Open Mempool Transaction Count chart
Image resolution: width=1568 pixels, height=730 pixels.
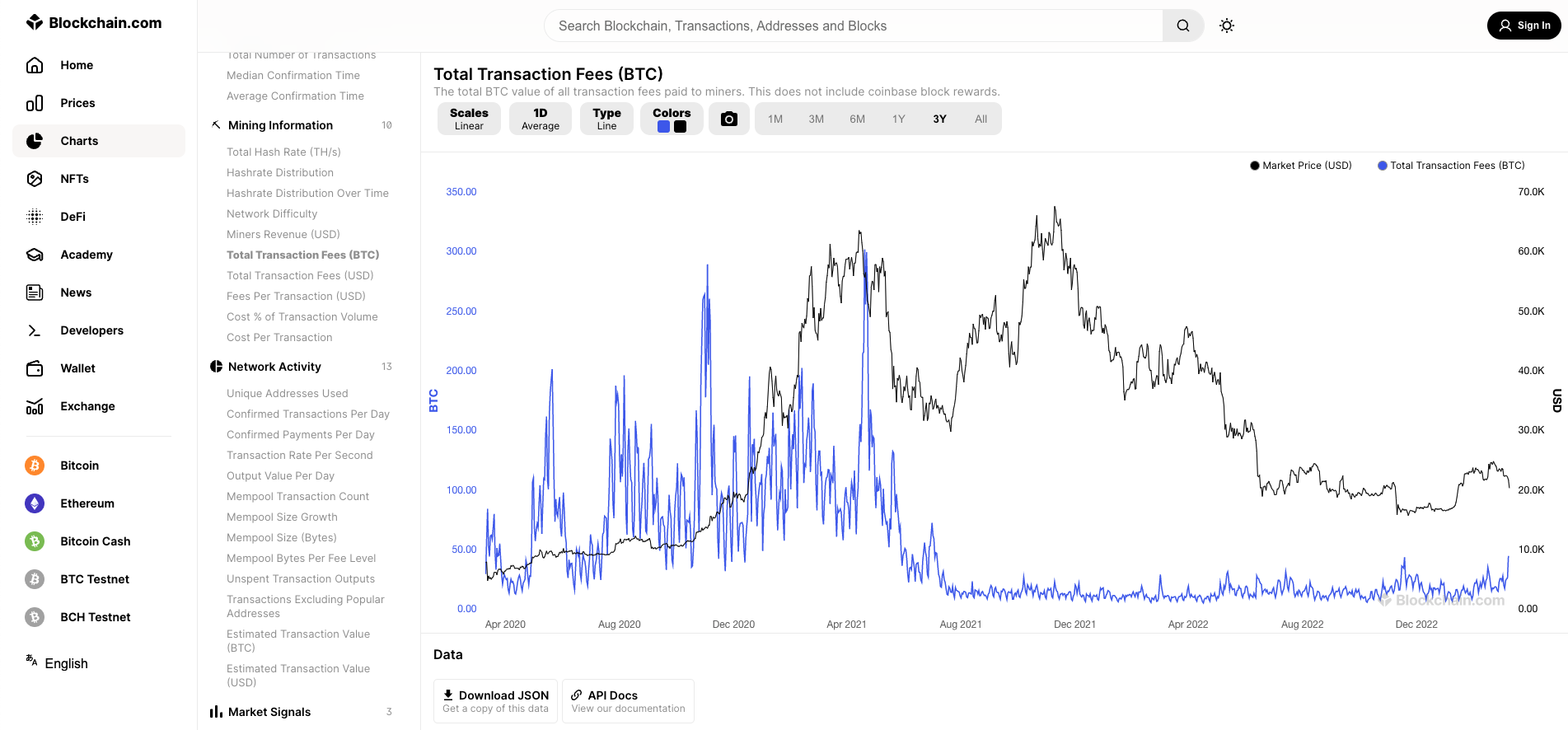[x=297, y=496]
